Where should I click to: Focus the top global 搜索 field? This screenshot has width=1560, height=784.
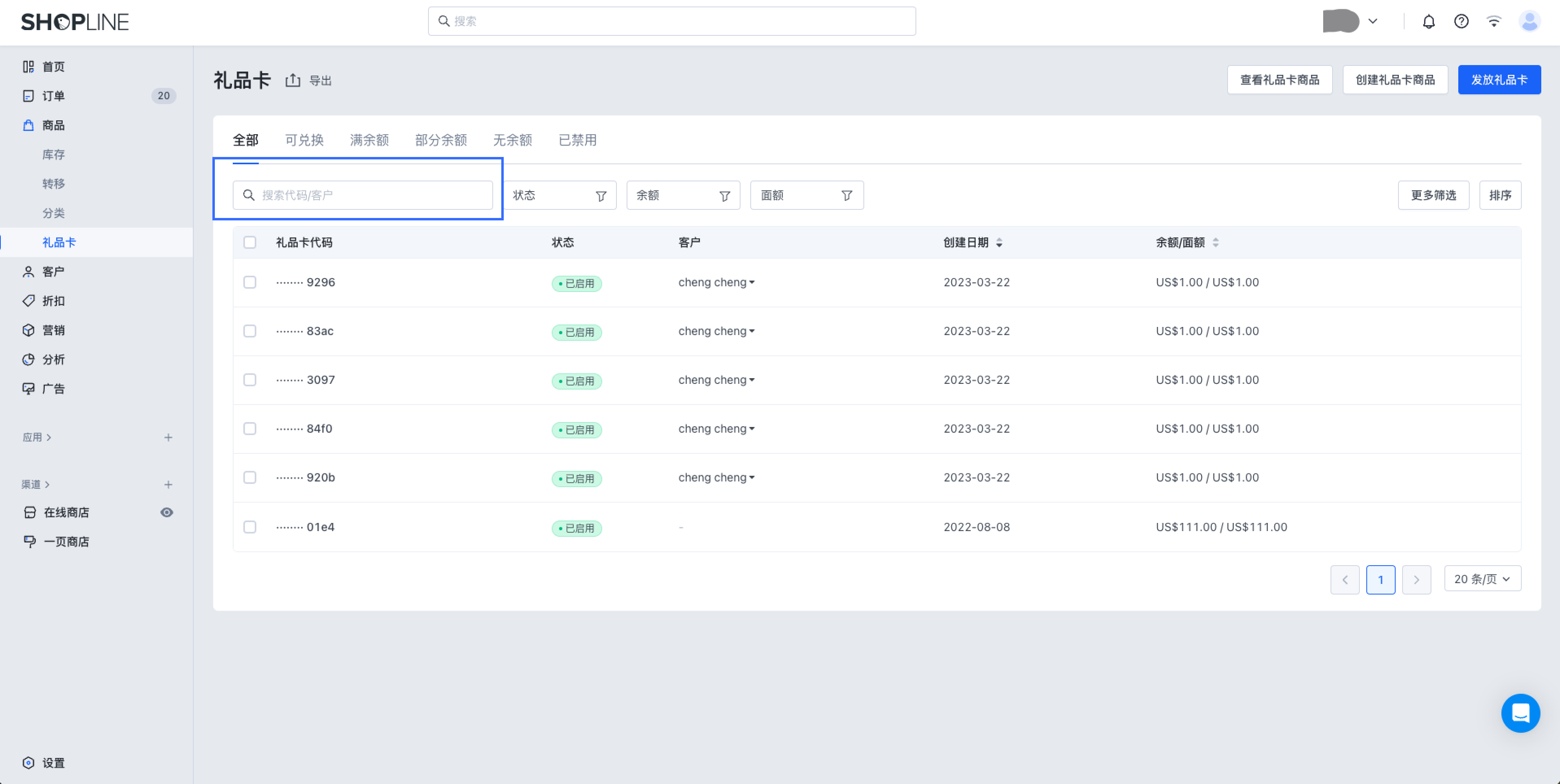coord(672,21)
